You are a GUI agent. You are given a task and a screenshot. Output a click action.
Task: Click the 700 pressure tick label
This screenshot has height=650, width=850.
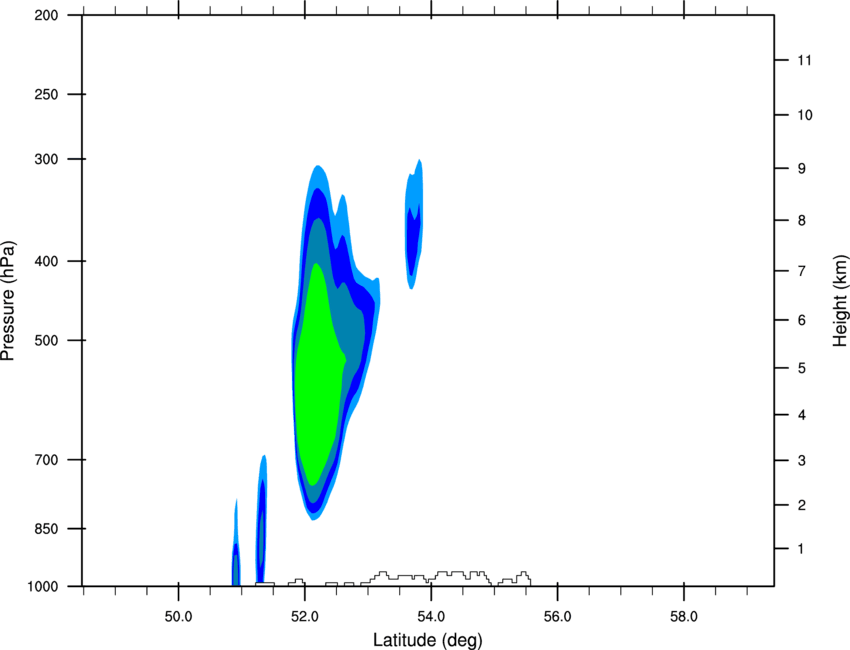pos(46,460)
